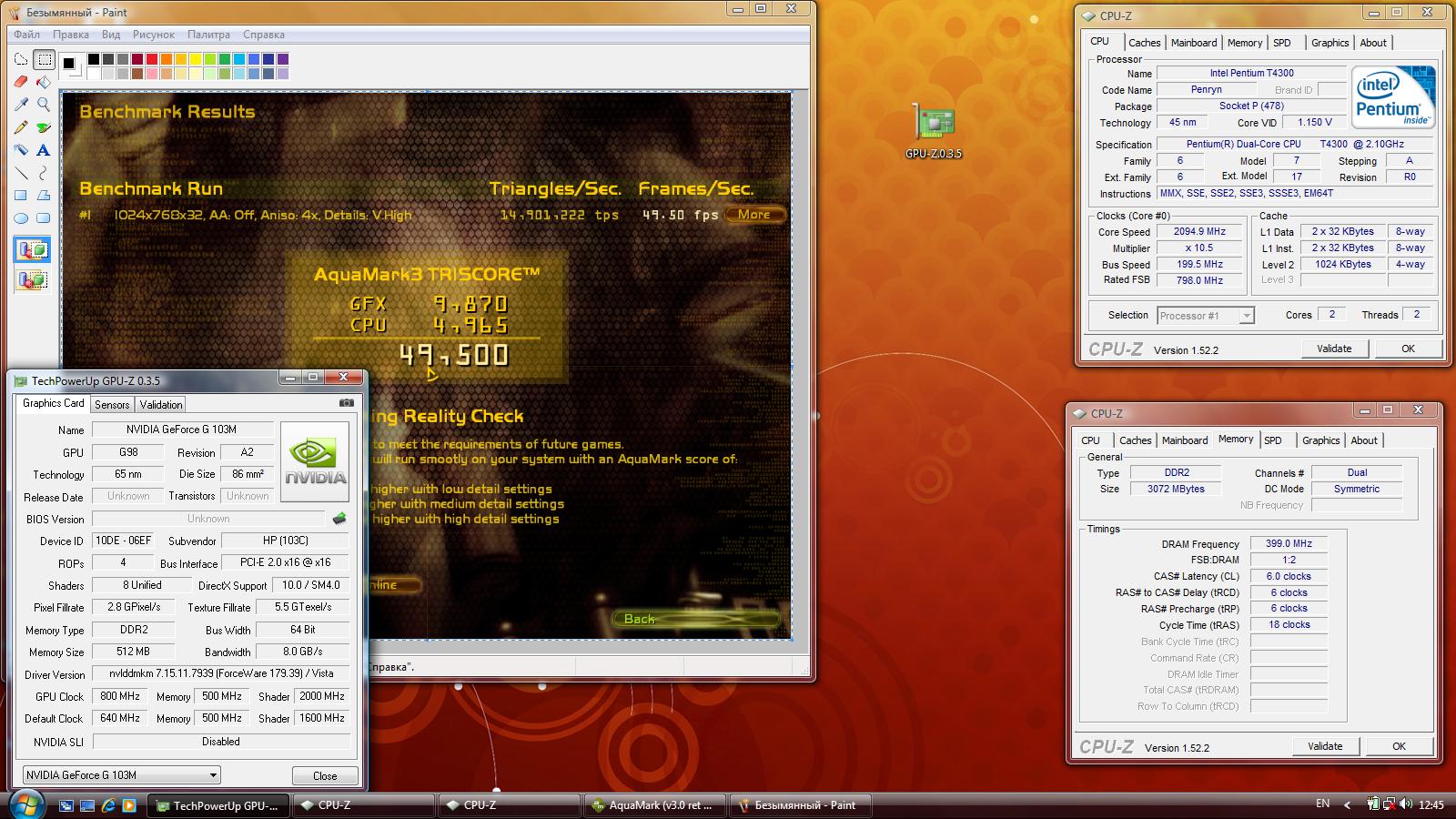This screenshot has height=819, width=1456.
Task: Select the straight Line tool
Action: pos(21,173)
